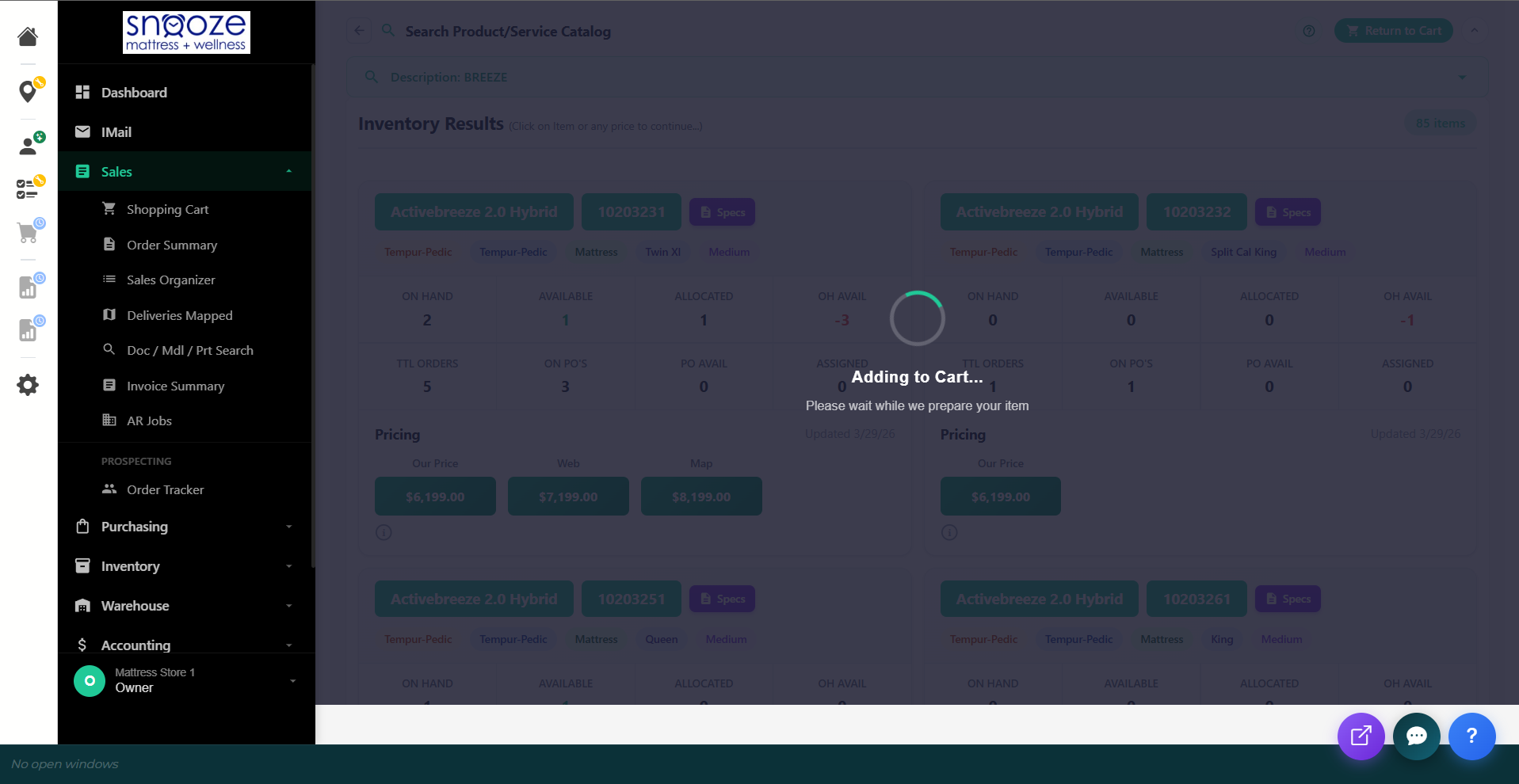Open the first report chart icon

coord(29,286)
